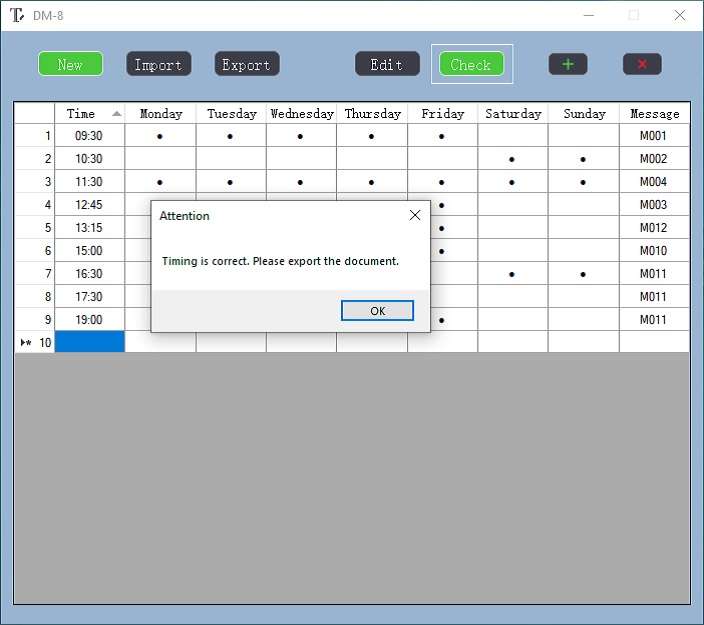Select message cell M004
This screenshot has width=704, height=625.
(x=653, y=182)
